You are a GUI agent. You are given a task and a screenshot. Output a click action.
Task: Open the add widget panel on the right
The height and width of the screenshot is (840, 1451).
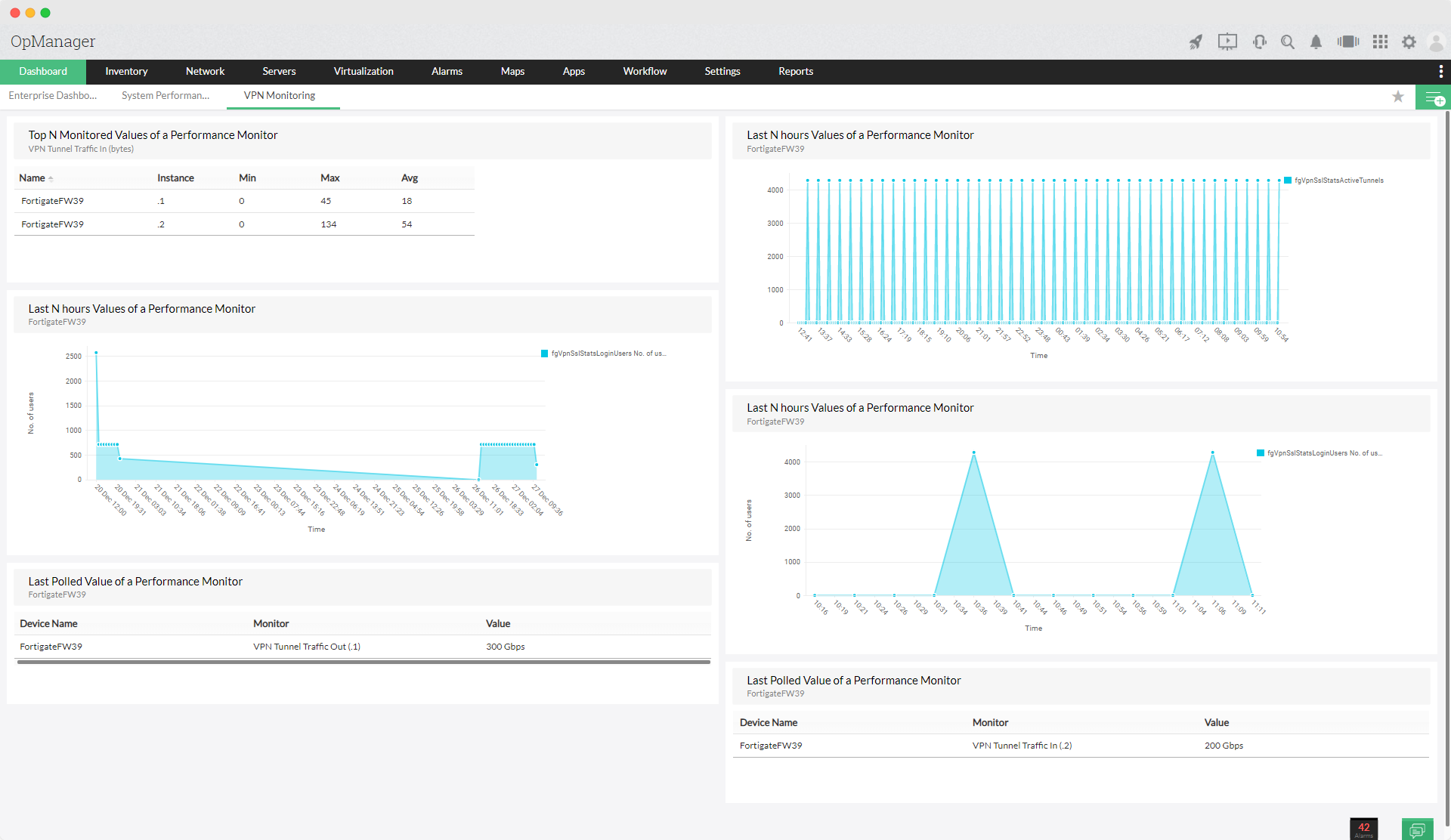click(x=1433, y=97)
